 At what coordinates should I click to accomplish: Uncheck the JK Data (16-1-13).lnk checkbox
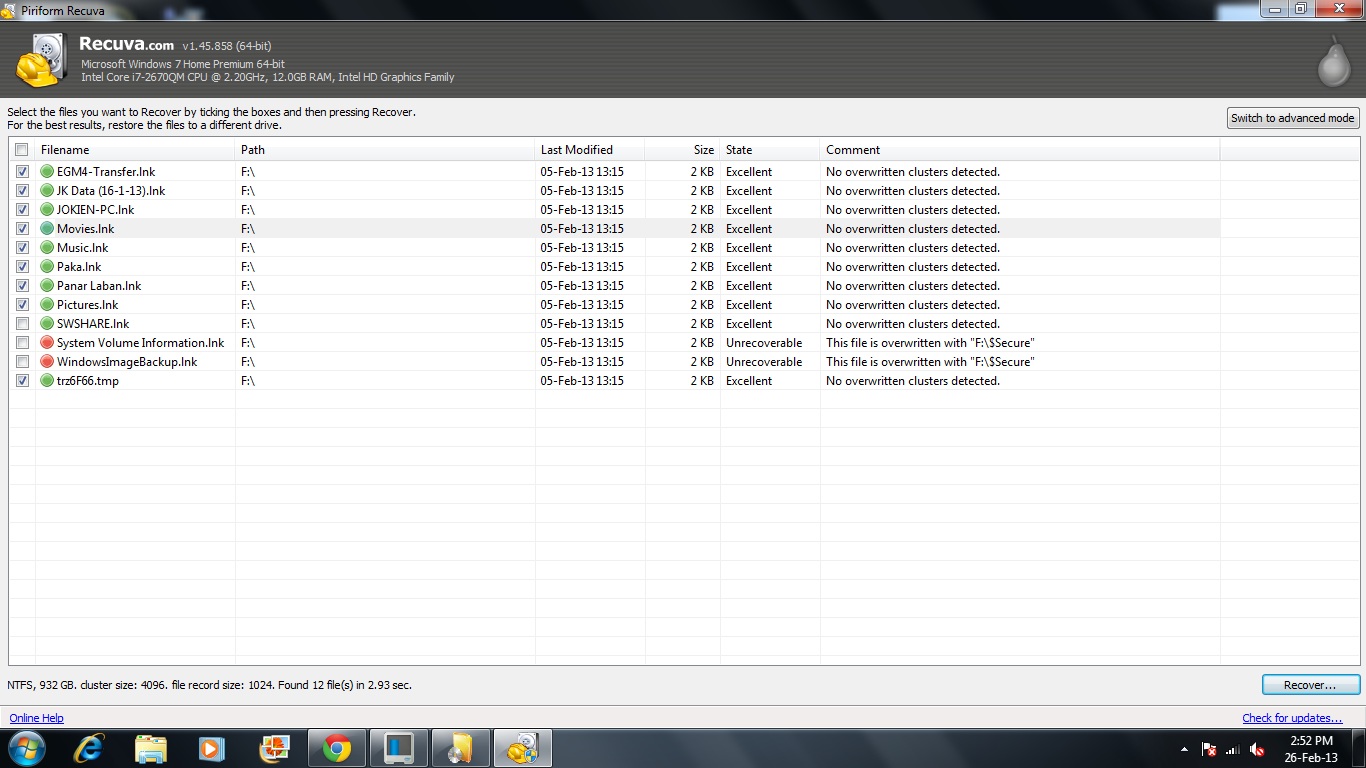[22, 191]
